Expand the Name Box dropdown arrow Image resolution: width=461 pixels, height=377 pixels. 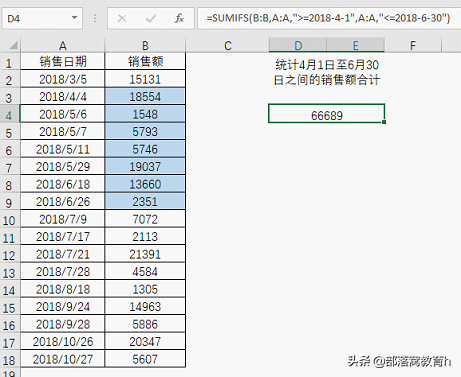75,18
